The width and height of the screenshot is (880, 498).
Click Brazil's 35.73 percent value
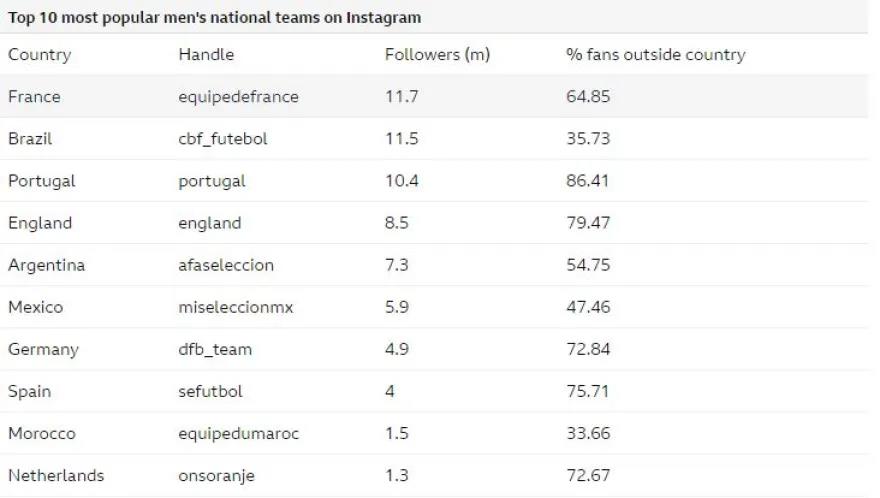587,139
